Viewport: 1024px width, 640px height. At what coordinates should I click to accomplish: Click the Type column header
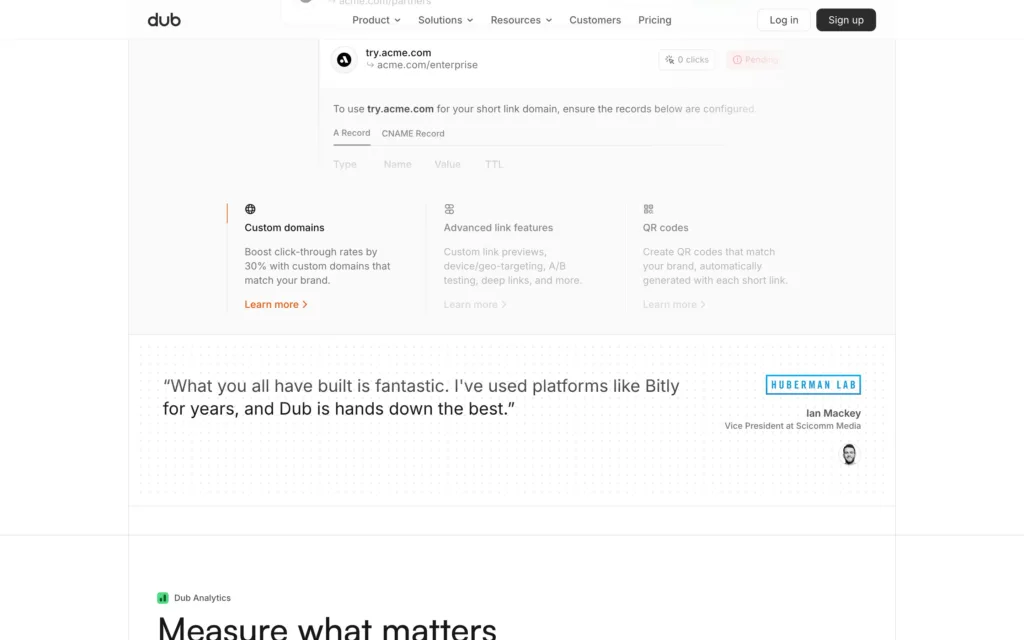pos(345,165)
